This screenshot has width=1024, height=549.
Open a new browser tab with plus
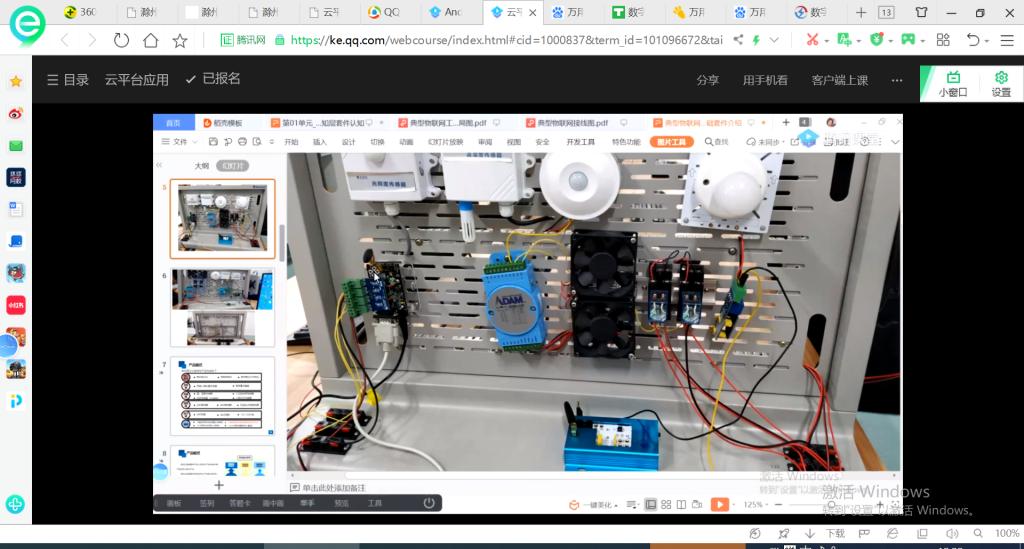pyautogui.click(x=861, y=13)
